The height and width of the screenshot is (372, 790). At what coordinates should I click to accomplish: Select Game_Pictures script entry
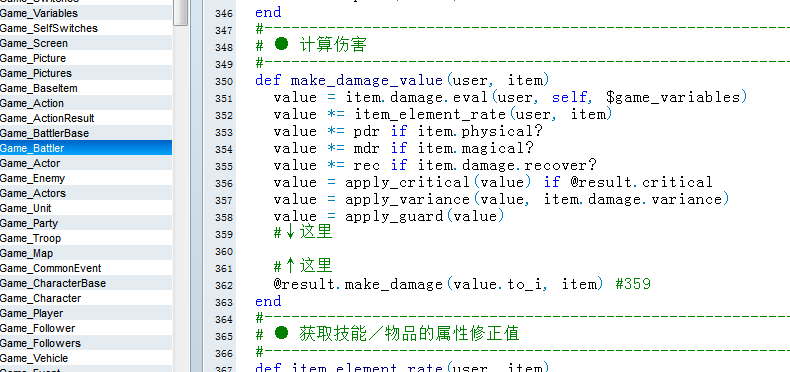click(86, 73)
